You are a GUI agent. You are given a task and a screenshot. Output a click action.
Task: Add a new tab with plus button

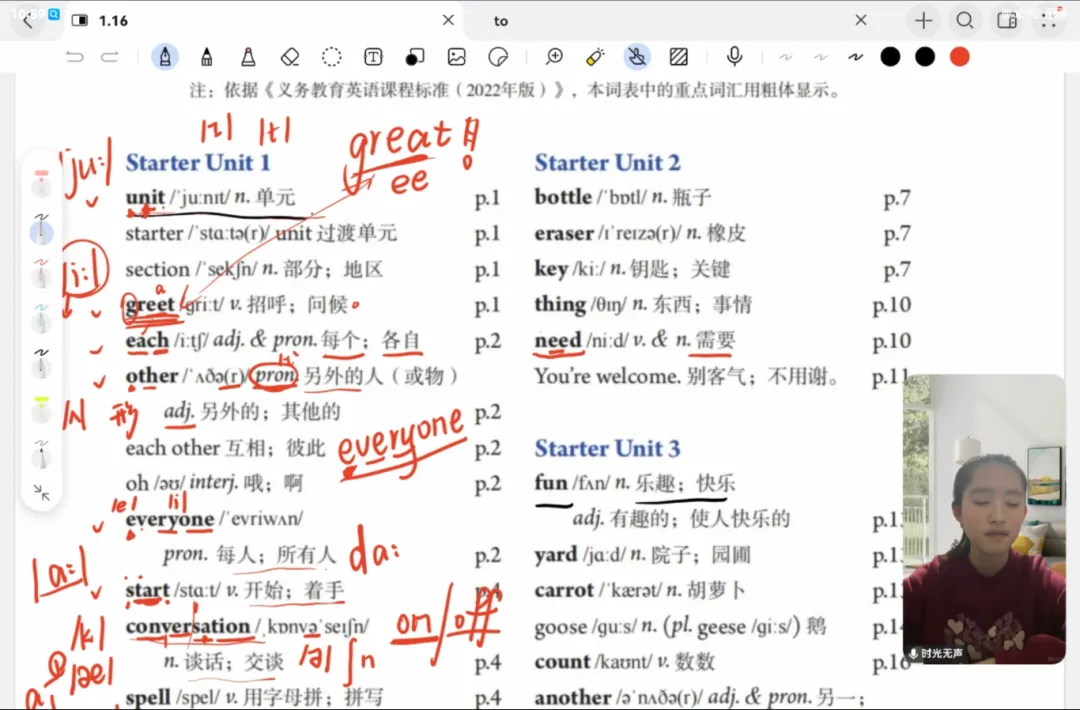coord(923,21)
